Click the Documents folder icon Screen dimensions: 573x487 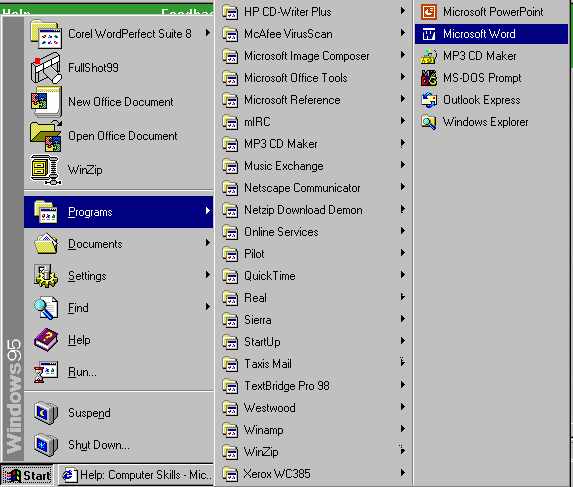coord(46,244)
